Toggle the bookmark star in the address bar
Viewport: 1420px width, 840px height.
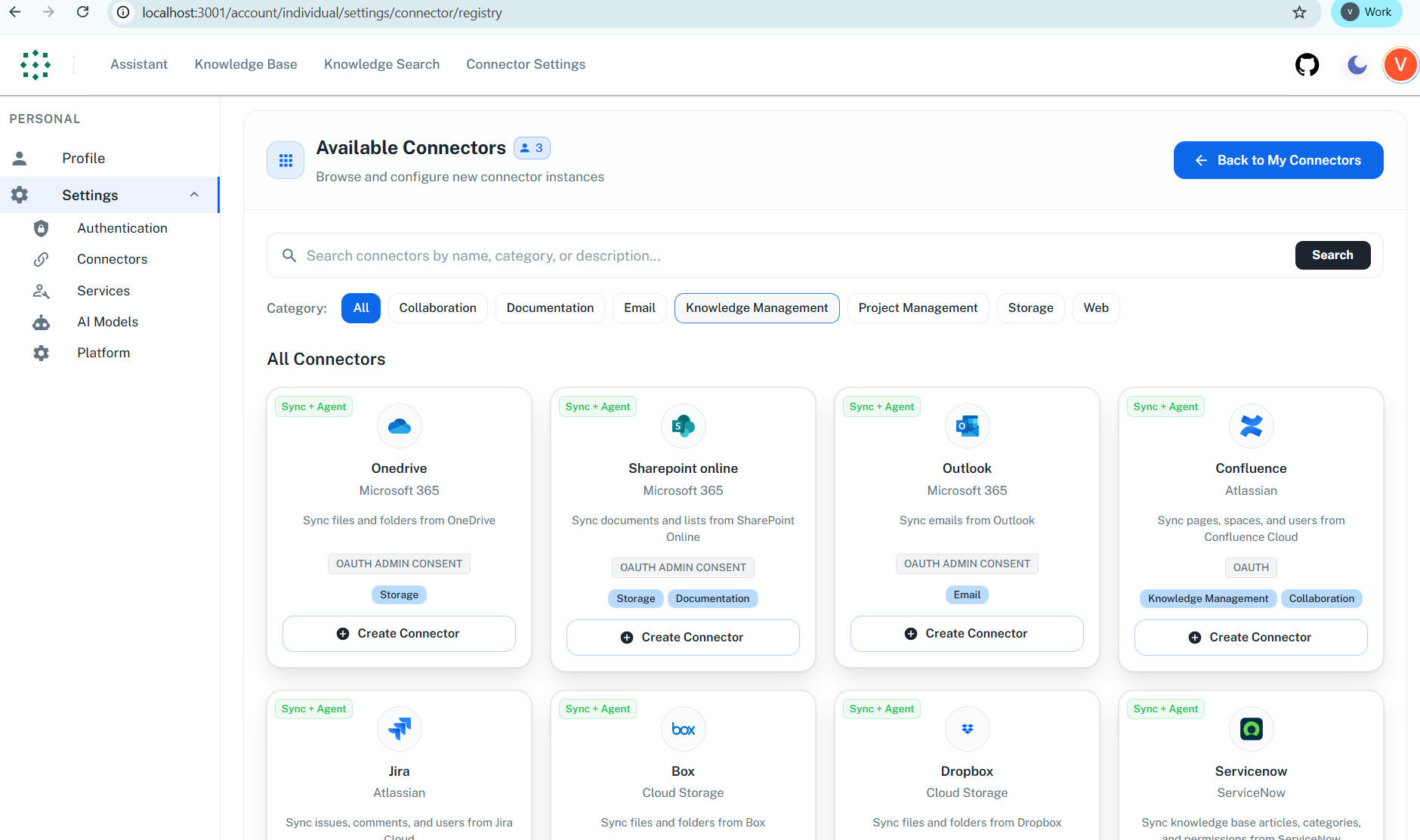[1298, 12]
